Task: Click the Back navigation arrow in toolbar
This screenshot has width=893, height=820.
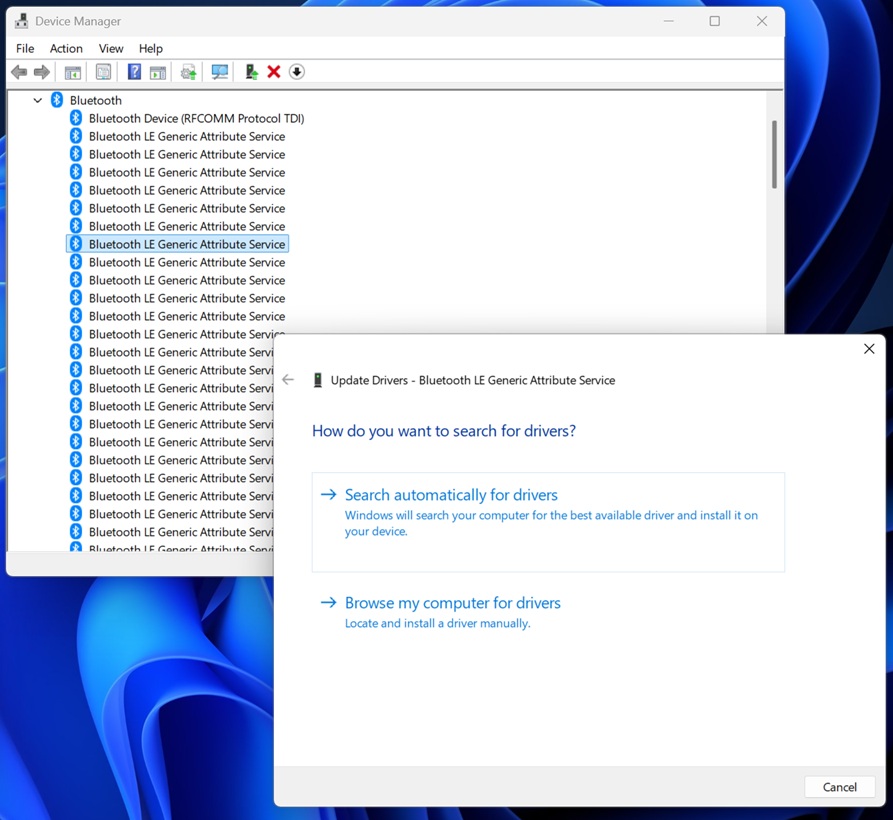Action: coord(18,71)
